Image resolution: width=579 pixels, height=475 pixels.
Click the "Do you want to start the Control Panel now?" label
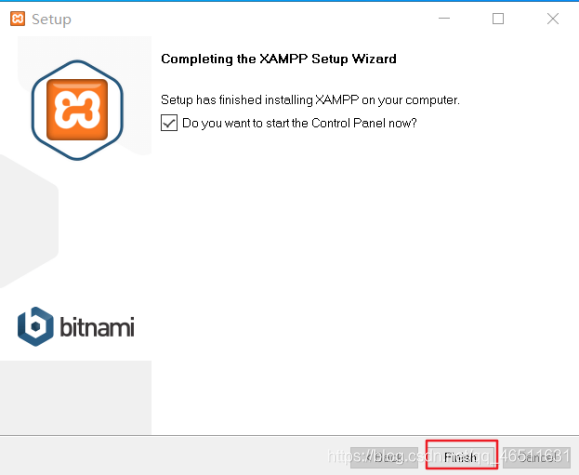click(299, 123)
